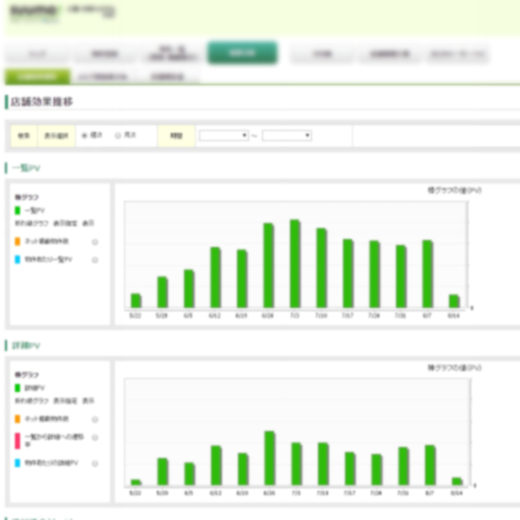This screenshot has height=520, width=520.
Task: Toggle blue line graph in 一覧PV panel
Action: point(95,260)
